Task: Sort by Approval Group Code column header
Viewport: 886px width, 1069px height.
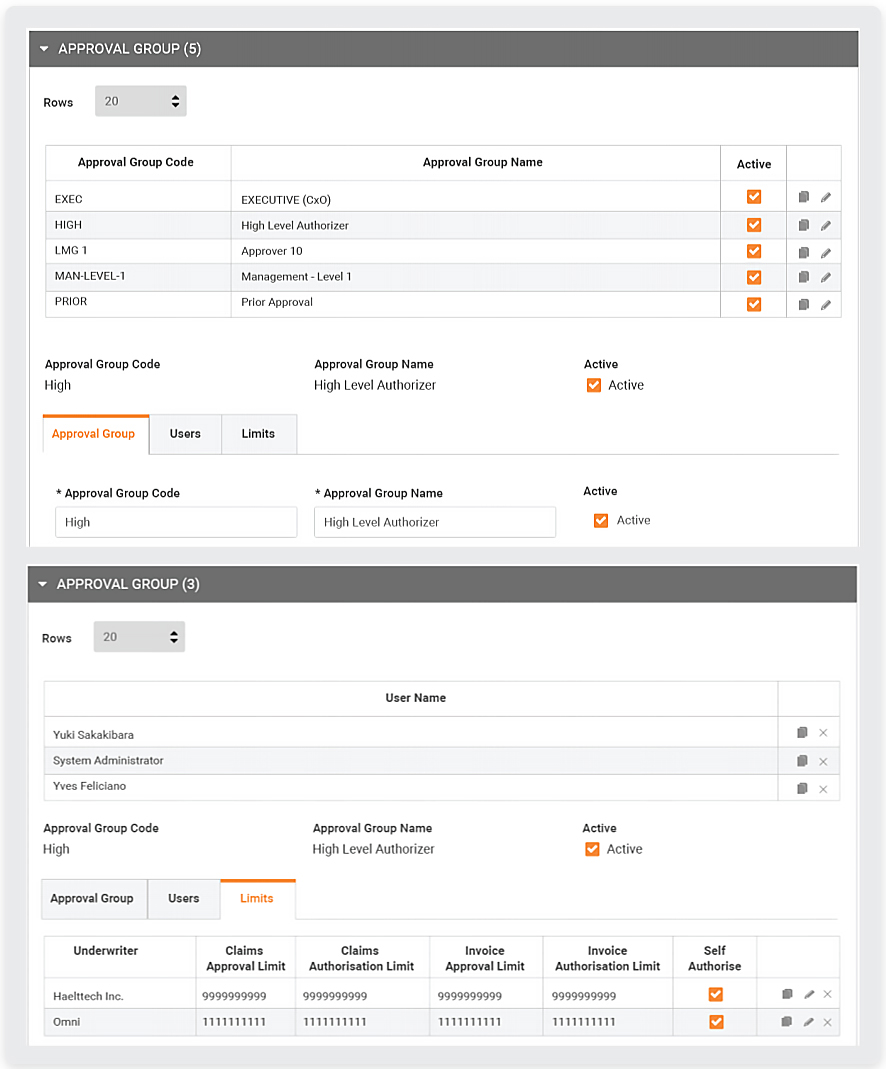Action: 136,162
